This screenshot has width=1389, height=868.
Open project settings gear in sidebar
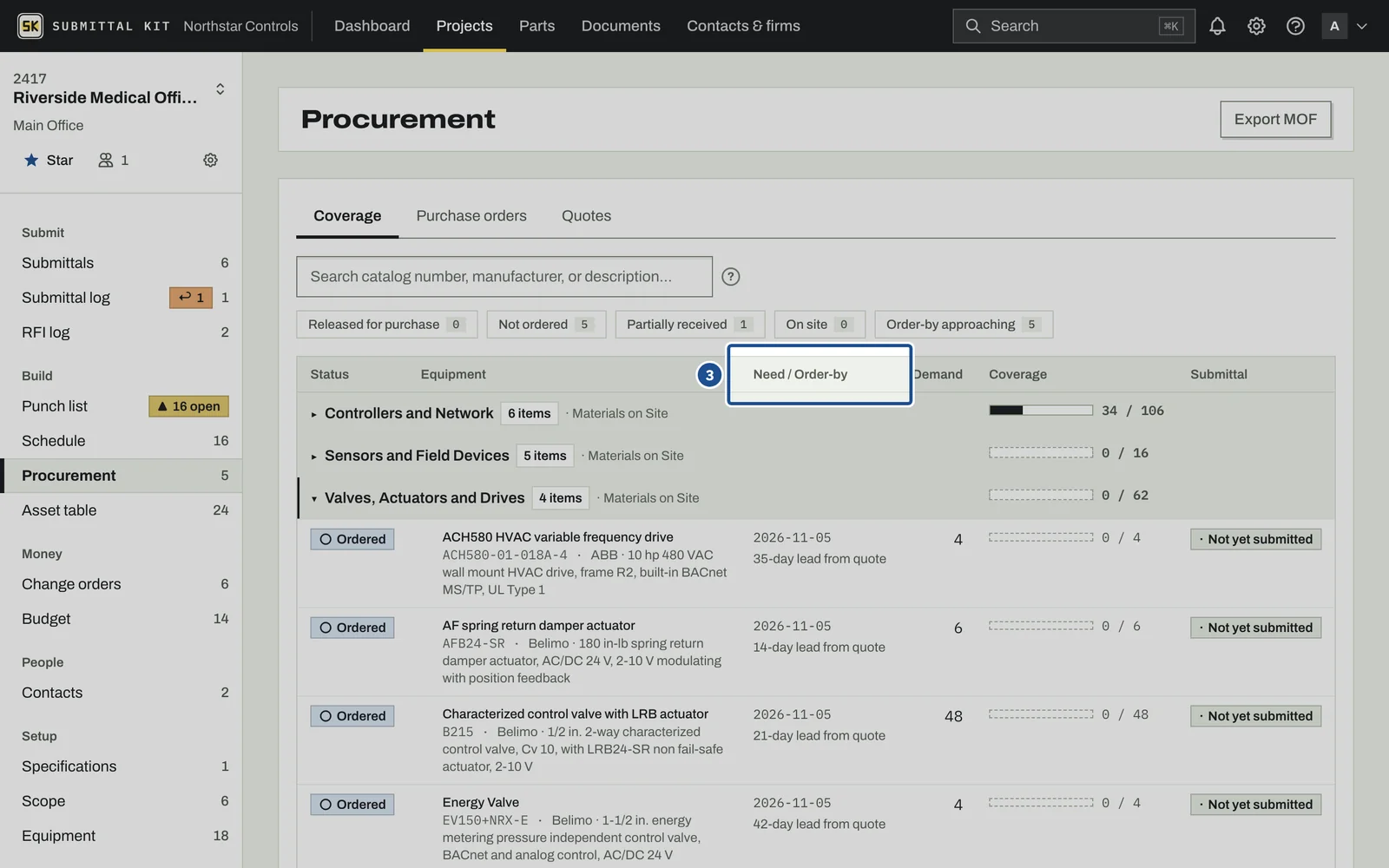pyautogui.click(x=210, y=160)
